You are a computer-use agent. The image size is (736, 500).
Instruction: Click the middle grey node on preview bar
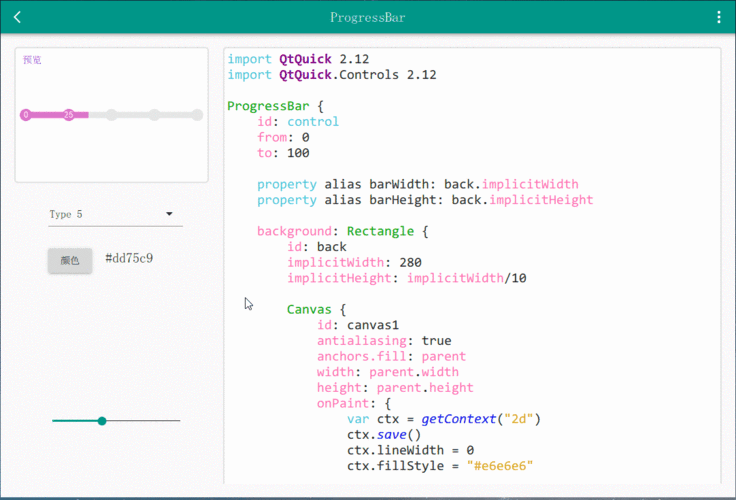(111, 115)
